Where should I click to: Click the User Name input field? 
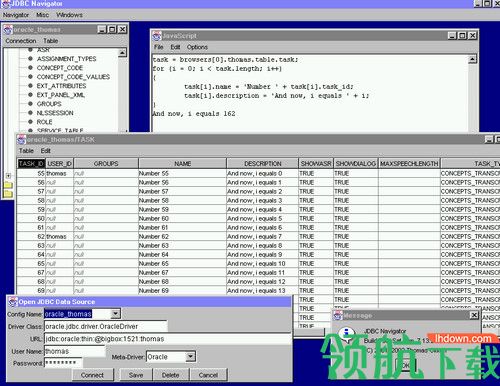(75, 351)
